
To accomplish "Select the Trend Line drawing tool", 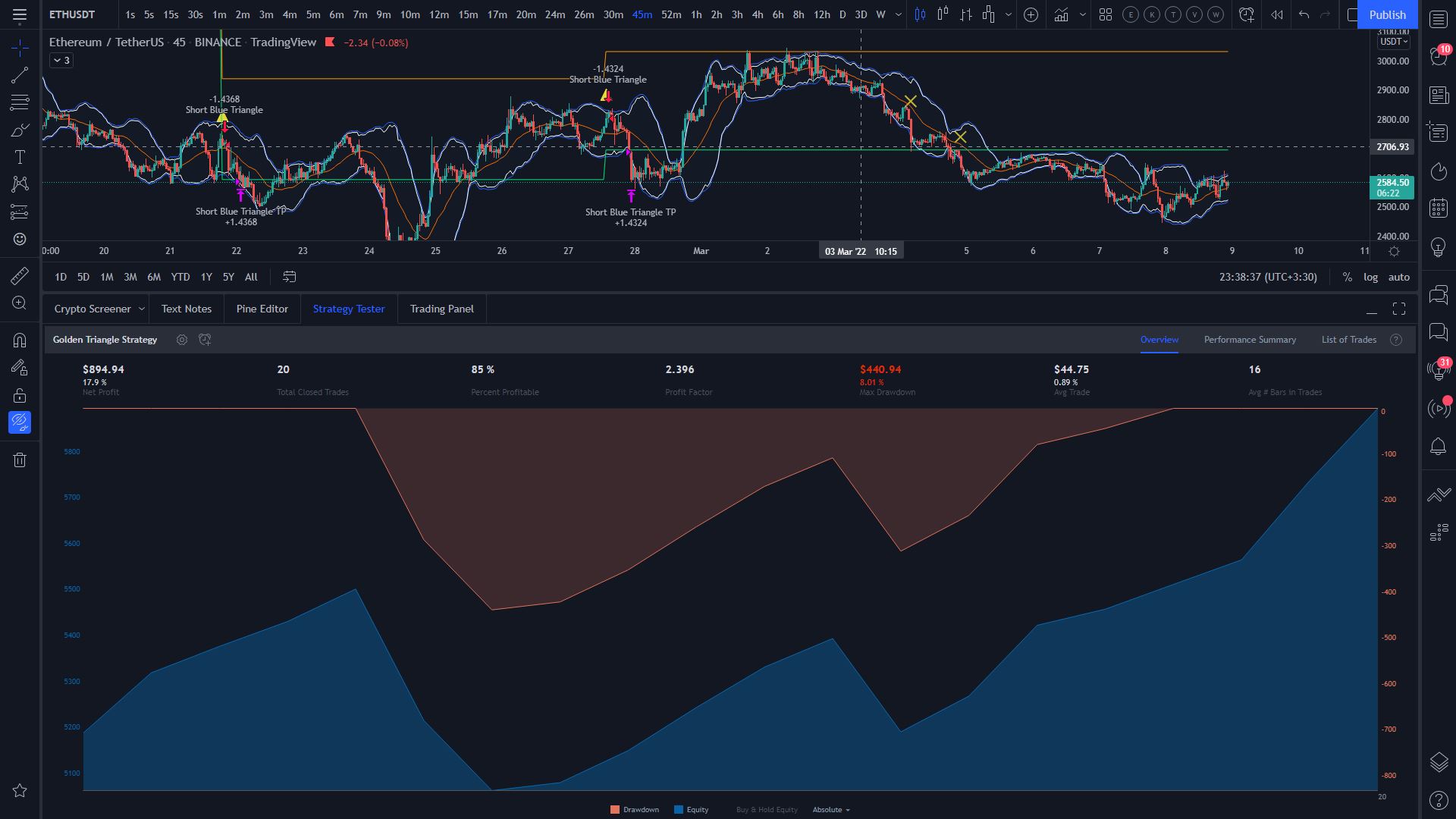I will (20, 74).
